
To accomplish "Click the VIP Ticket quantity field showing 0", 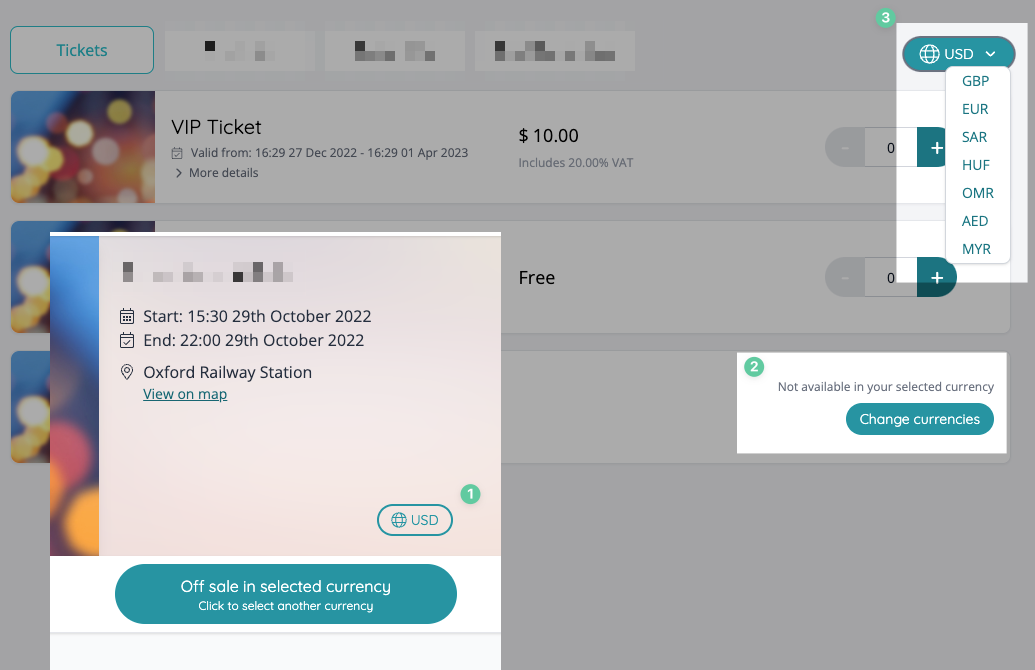I will pos(889,147).
